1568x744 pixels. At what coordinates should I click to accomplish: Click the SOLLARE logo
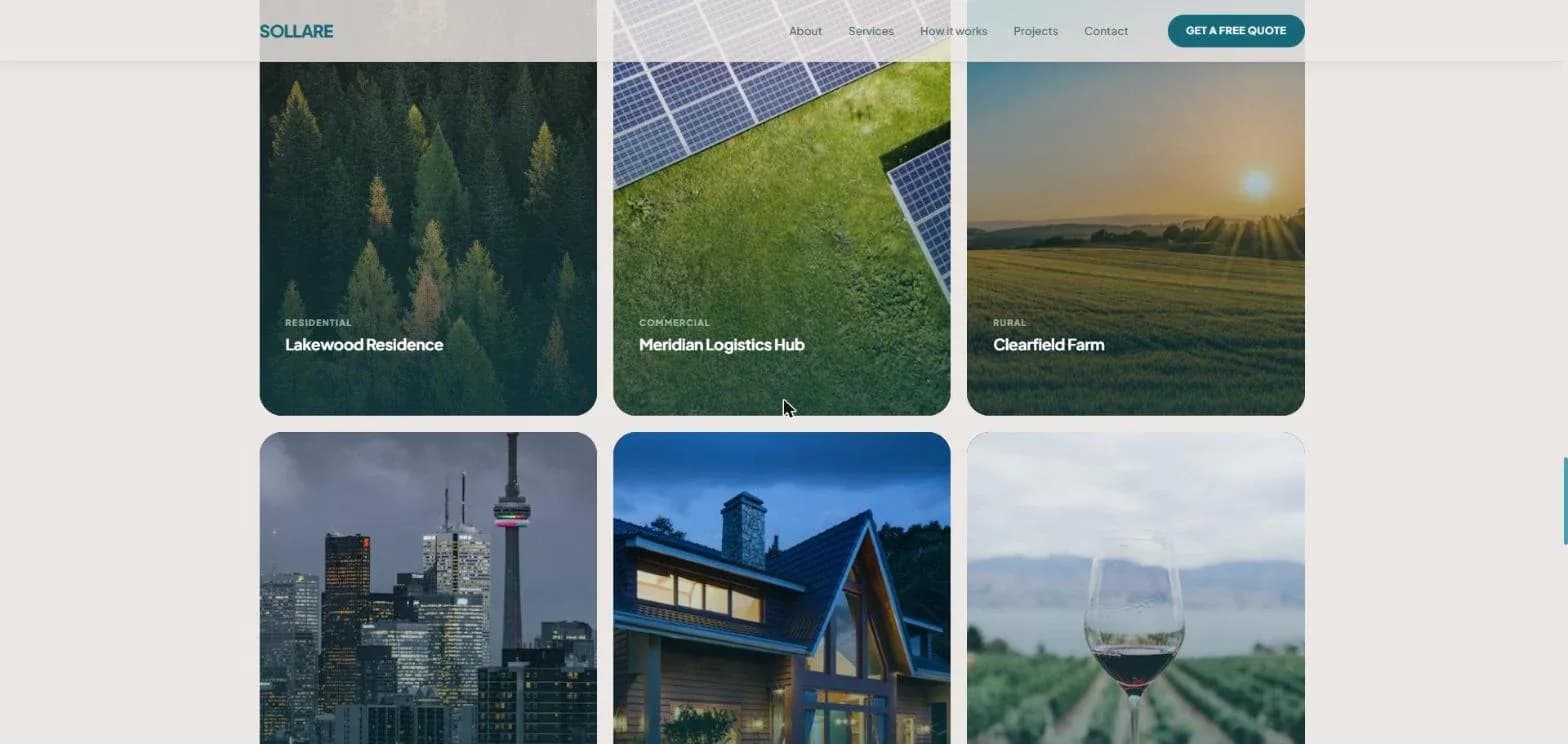(x=296, y=31)
